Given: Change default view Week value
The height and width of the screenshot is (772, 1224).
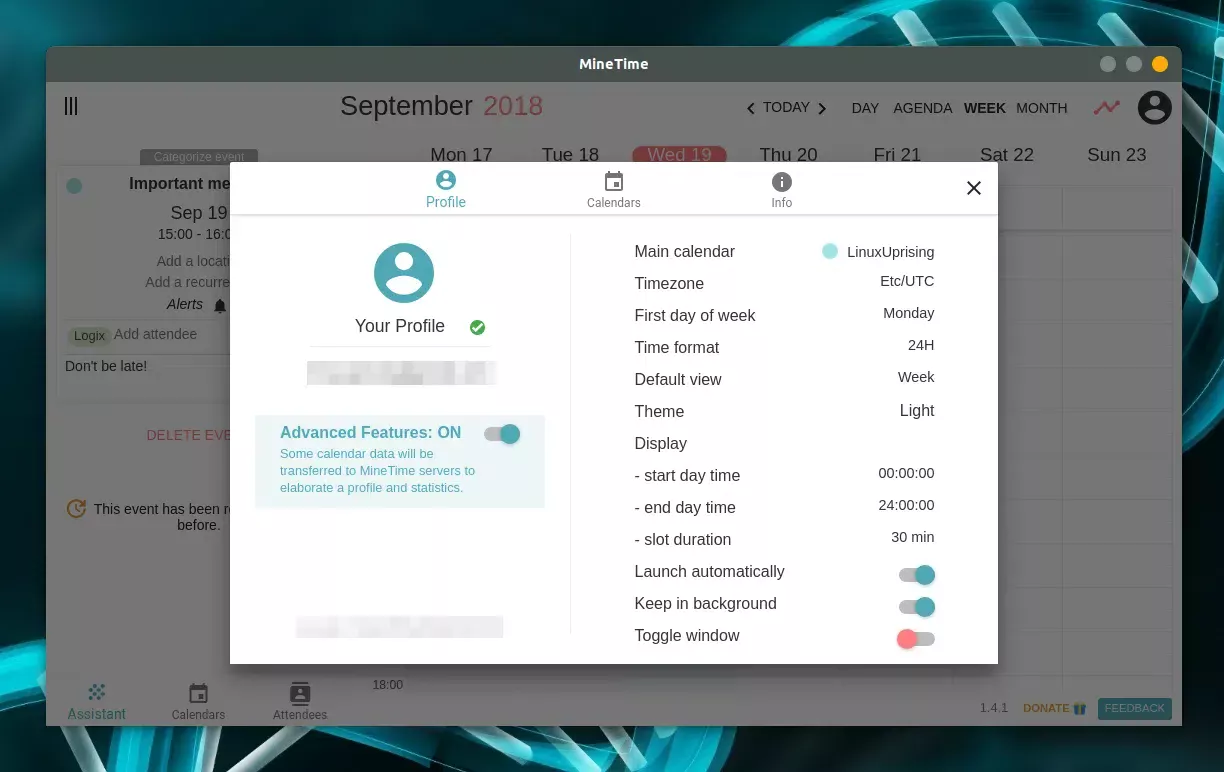Looking at the screenshot, I should point(916,377).
